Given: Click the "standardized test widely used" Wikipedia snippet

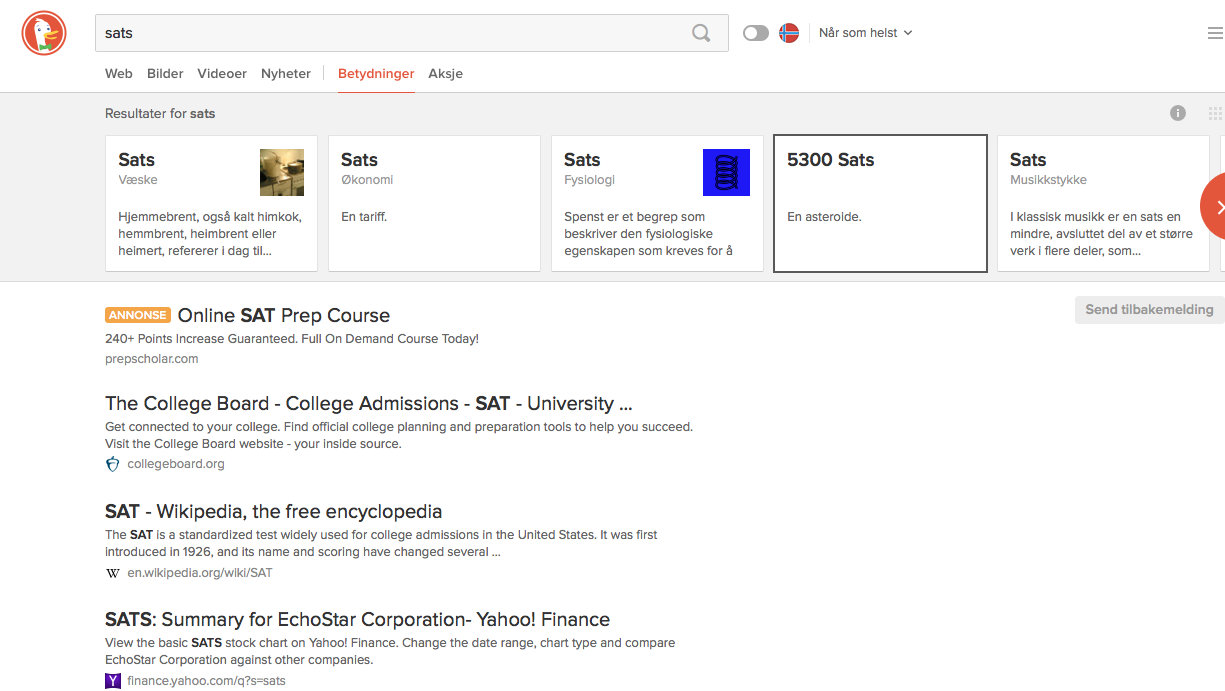Looking at the screenshot, I should (381, 543).
